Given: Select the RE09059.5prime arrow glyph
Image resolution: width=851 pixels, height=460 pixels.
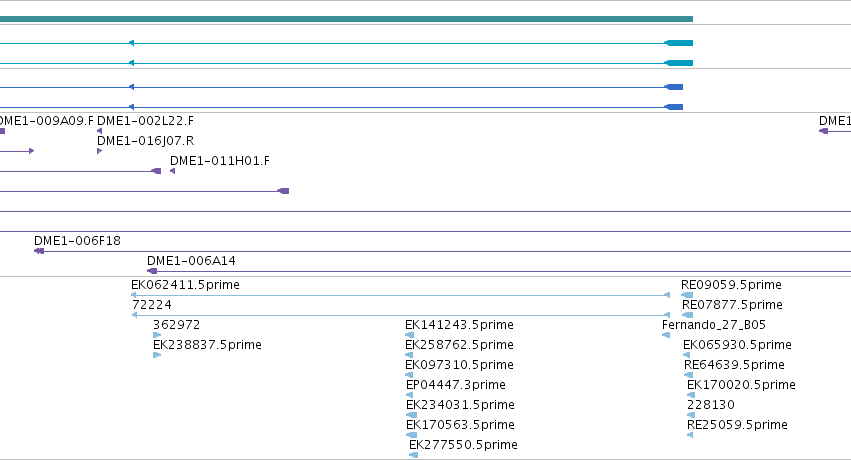Looking at the screenshot, I should point(687,295).
